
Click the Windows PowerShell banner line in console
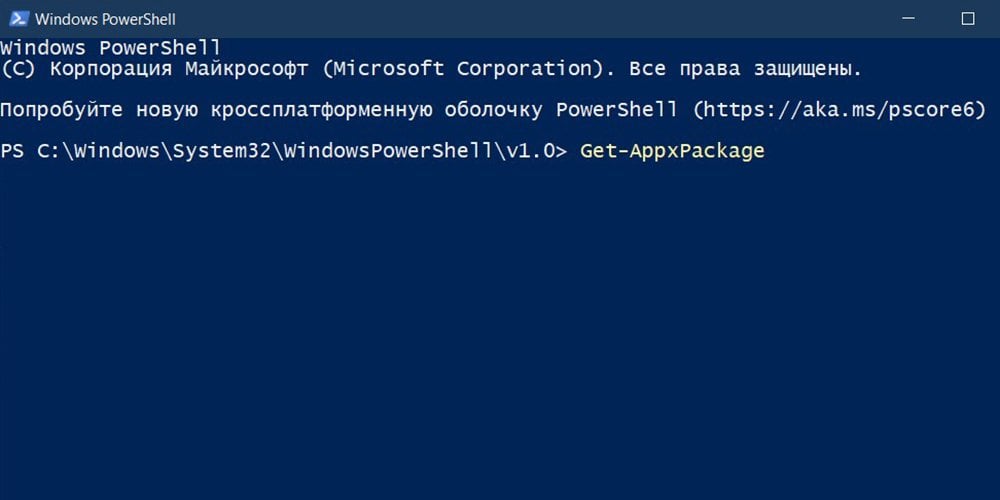[x=110, y=48]
